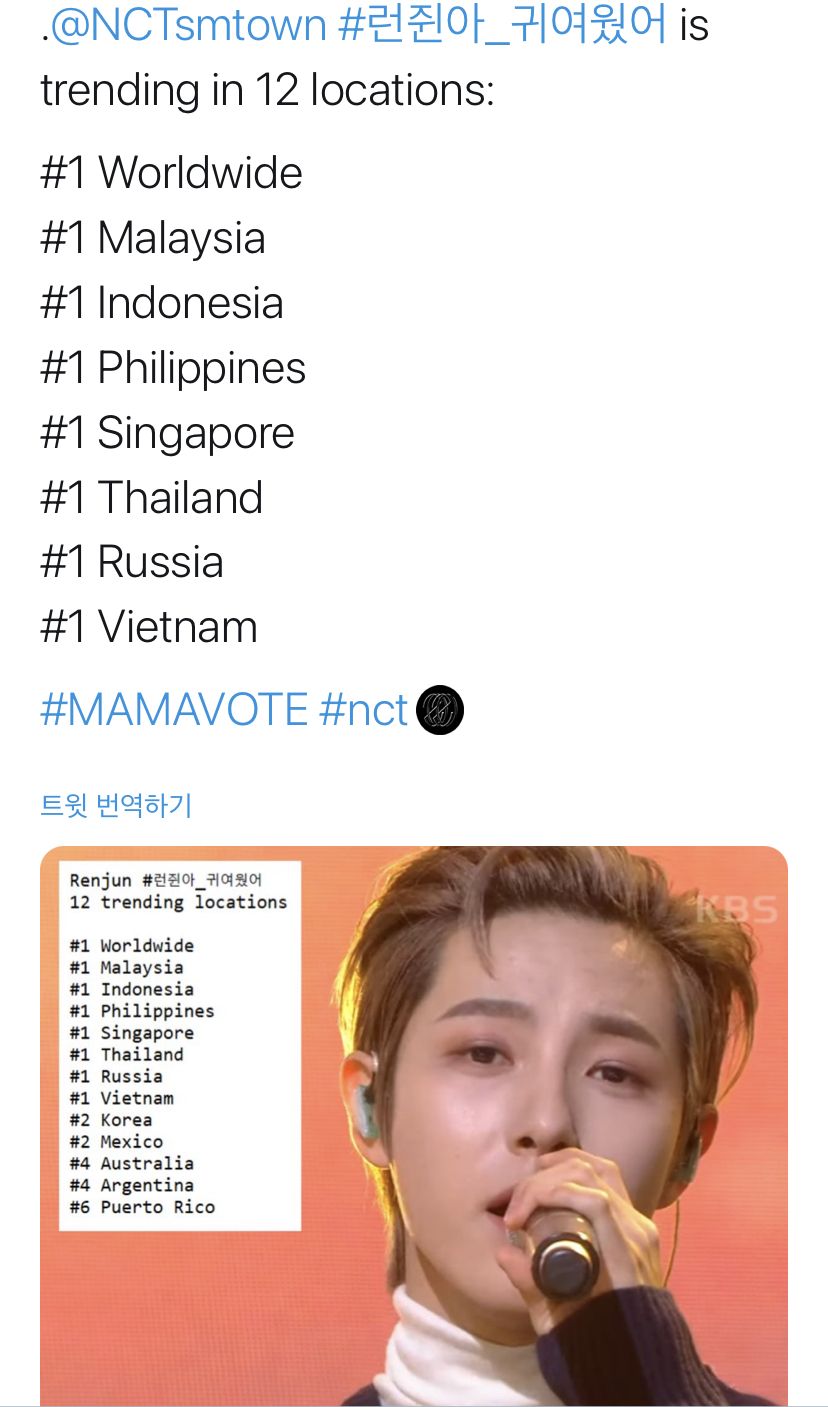Click "trending in 12 locations:" text
This screenshot has width=828, height=1407.
(x=267, y=91)
